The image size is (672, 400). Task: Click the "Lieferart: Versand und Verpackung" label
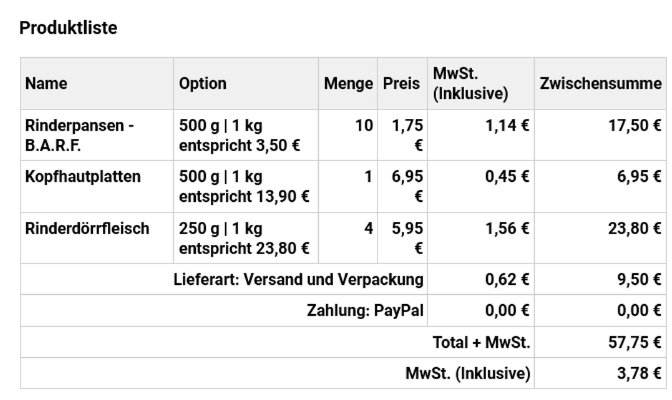click(x=298, y=279)
